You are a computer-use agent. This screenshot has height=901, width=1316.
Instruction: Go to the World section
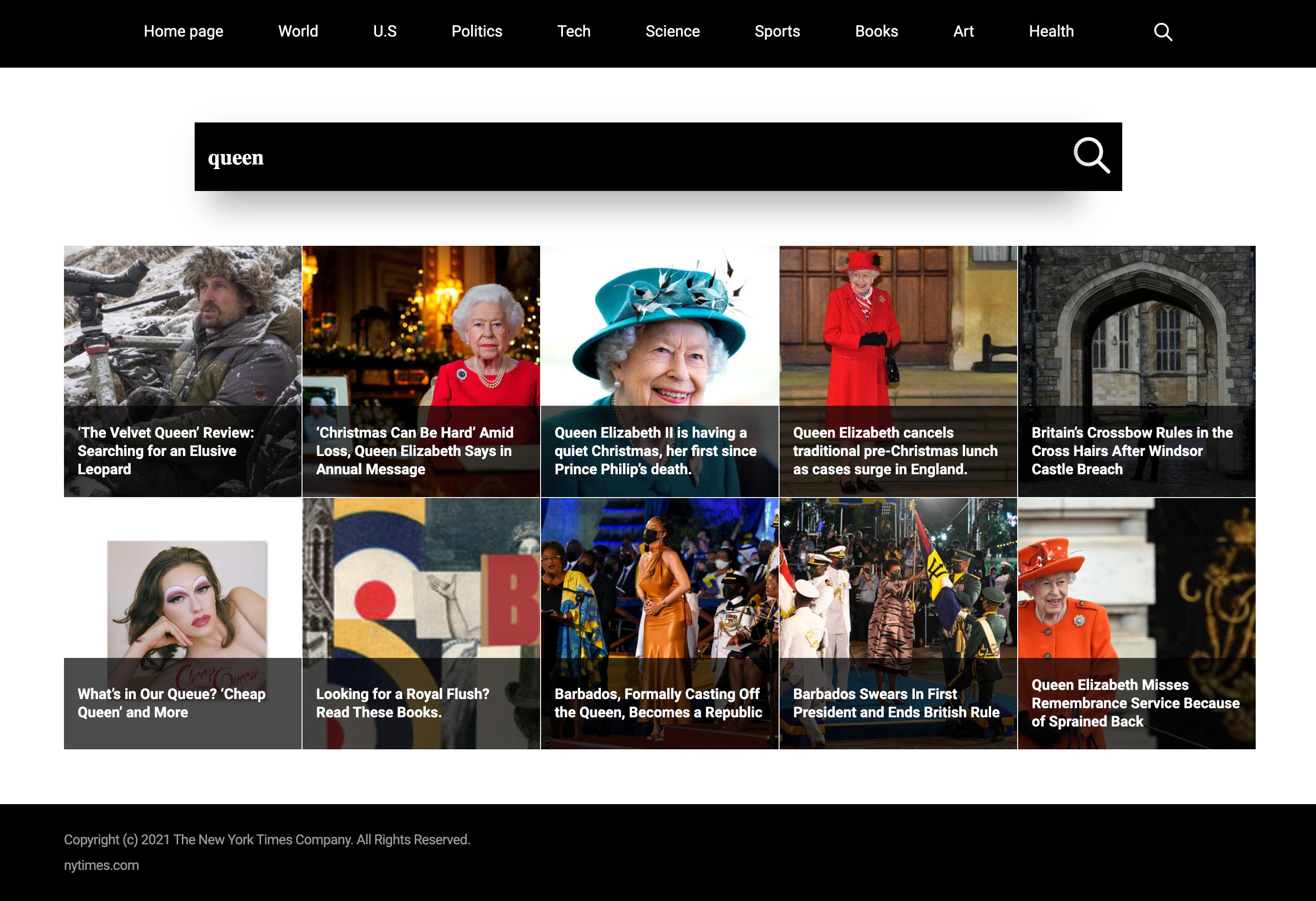pyautogui.click(x=298, y=31)
